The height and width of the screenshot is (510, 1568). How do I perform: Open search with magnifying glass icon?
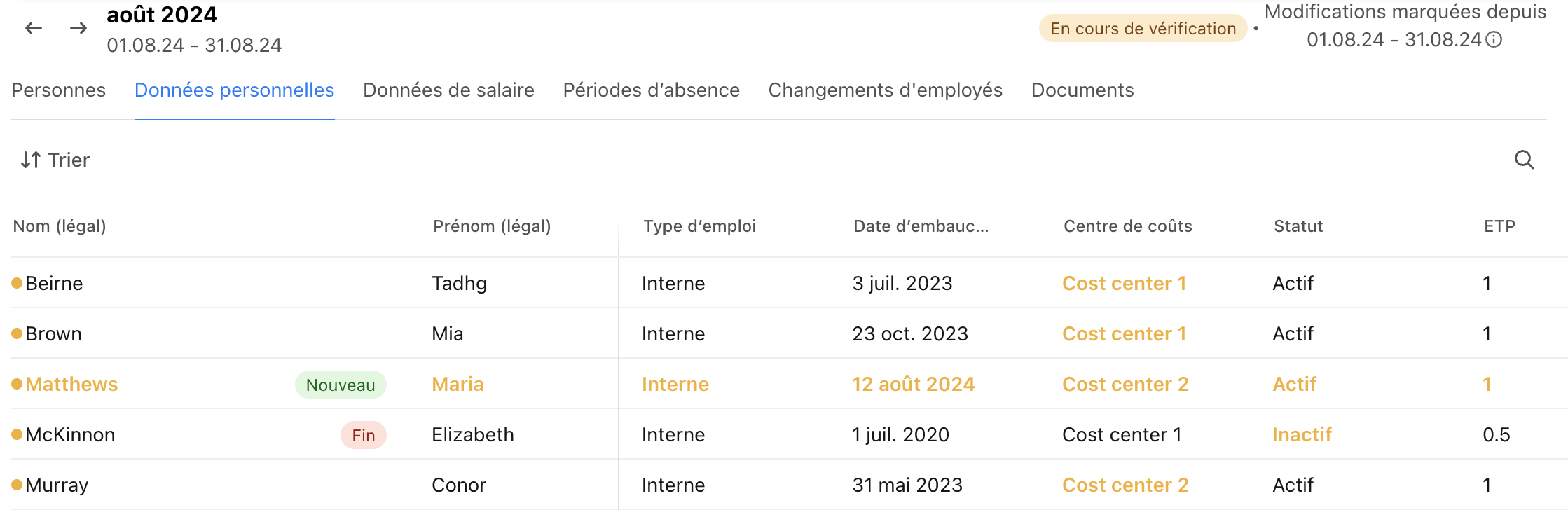point(1524,160)
